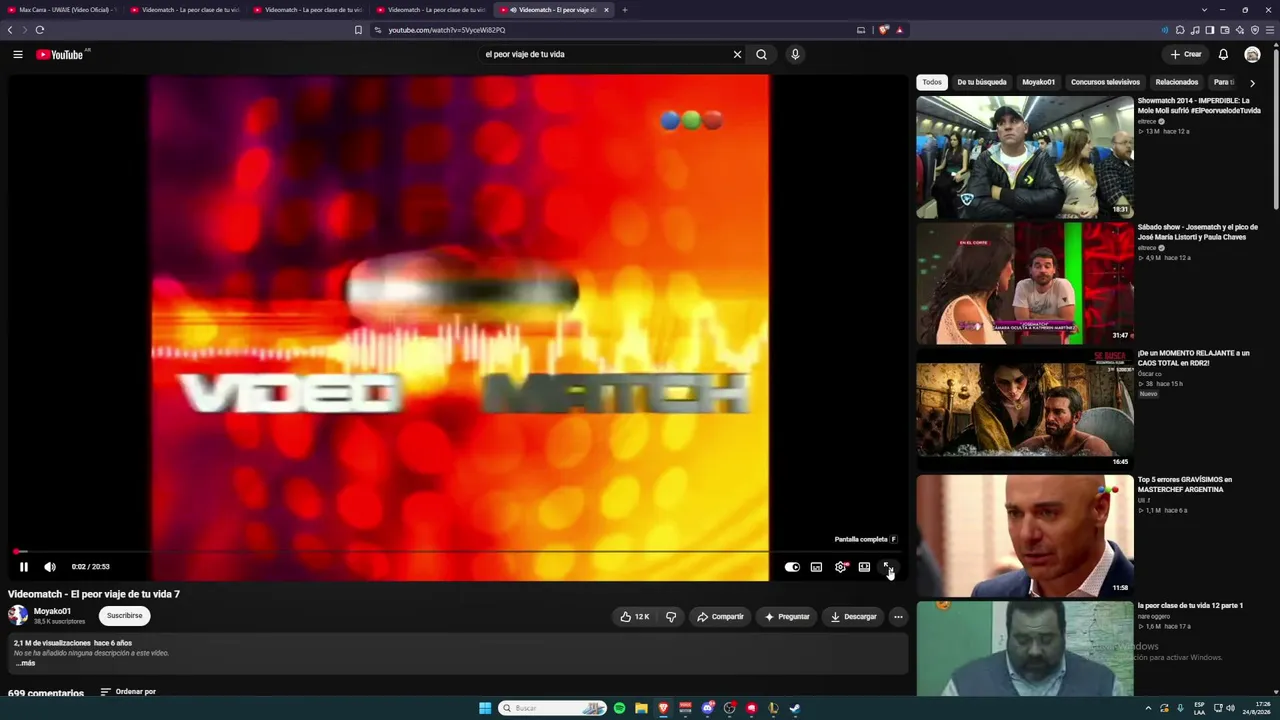This screenshot has height=720, width=1280.
Task: Open a new browser tab
Action: [x=625, y=10]
